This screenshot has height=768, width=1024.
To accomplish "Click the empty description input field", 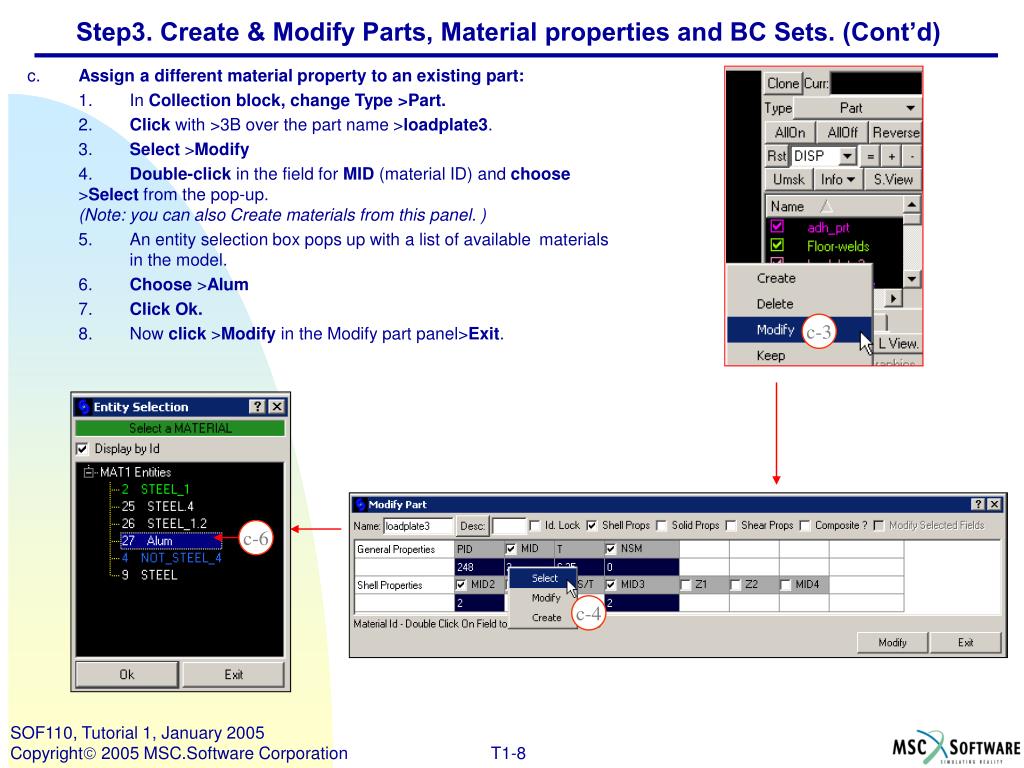I will tap(509, 526).
